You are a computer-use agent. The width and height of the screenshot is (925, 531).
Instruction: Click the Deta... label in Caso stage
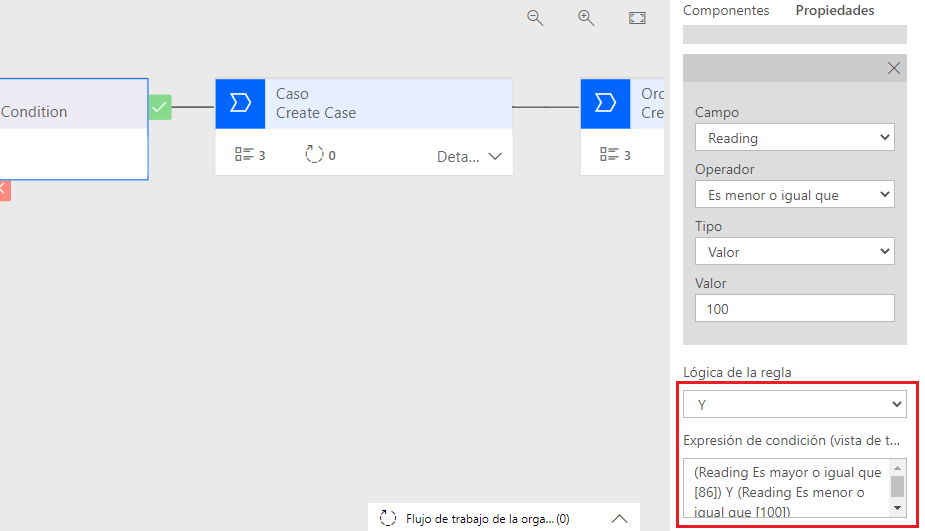point(458,157)
